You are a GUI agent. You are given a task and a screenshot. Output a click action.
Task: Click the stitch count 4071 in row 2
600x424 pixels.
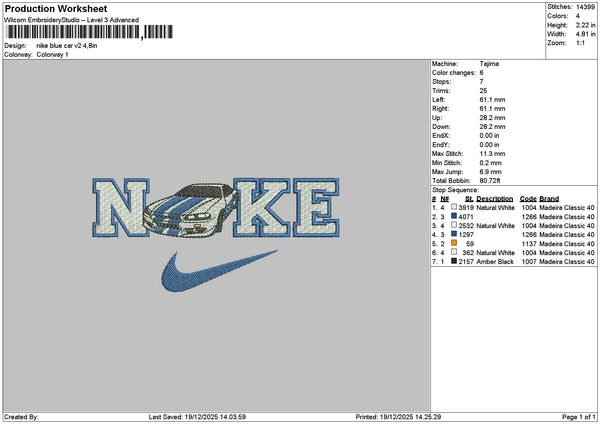pyautogui.click(x=466, y=217)
